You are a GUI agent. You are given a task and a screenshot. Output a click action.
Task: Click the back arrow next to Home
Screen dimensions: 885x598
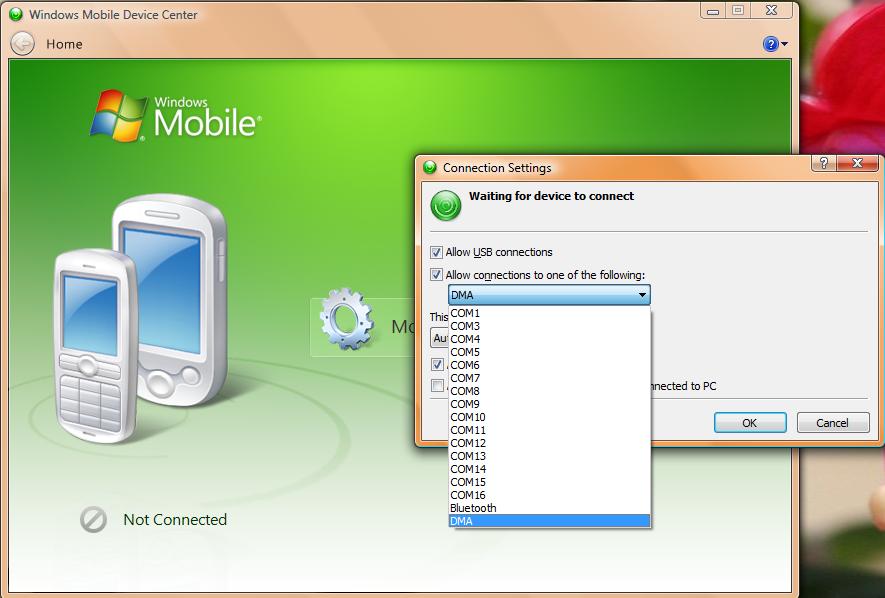[23, 44]
